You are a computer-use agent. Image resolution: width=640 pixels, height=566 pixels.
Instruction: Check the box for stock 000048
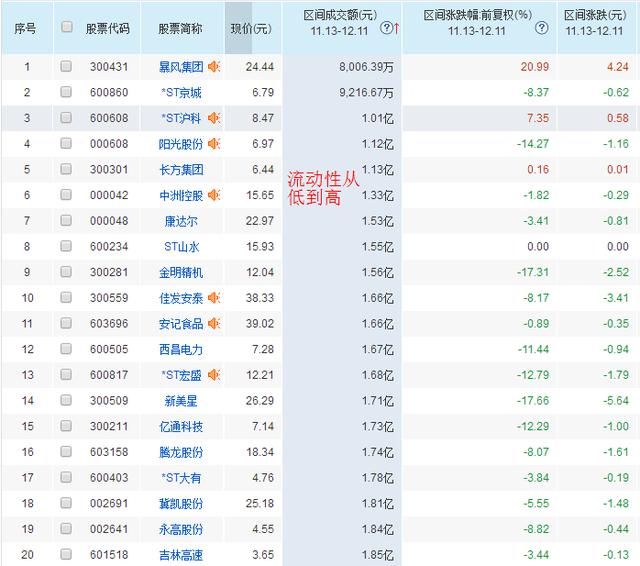(x=66, y=220)
